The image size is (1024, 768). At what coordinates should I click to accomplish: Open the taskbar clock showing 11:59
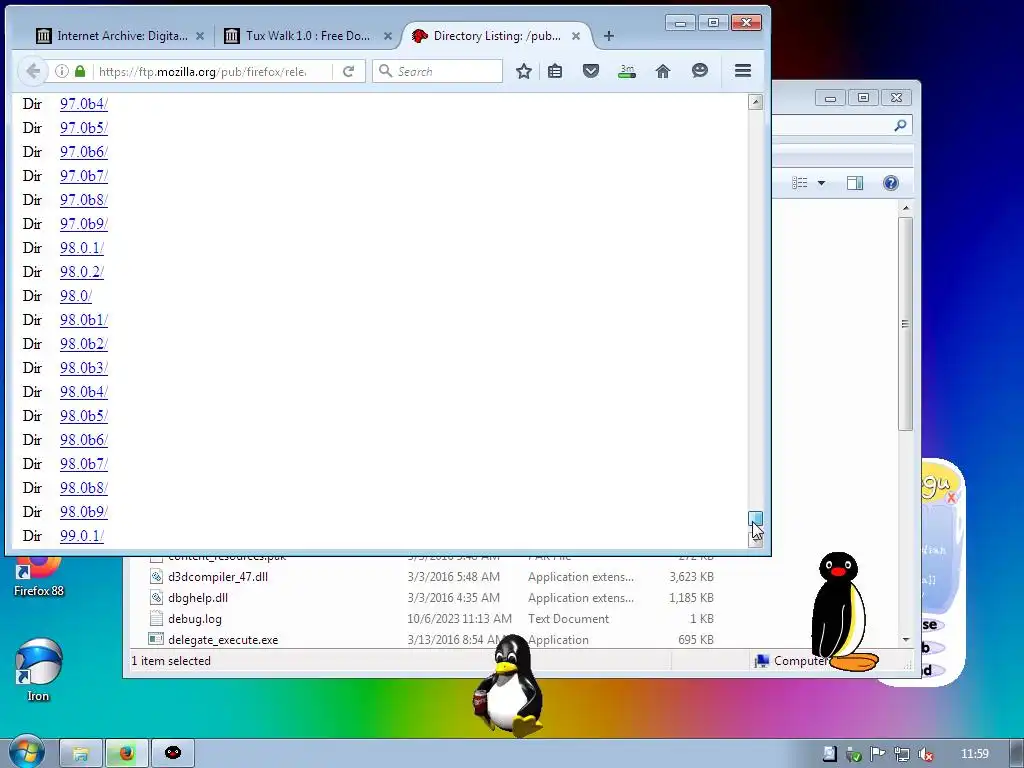(x=974, y=754)
